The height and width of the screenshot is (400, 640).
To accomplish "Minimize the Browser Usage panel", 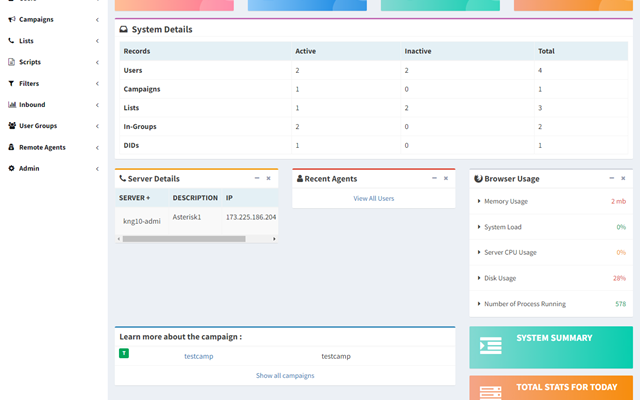I will 611,178.
